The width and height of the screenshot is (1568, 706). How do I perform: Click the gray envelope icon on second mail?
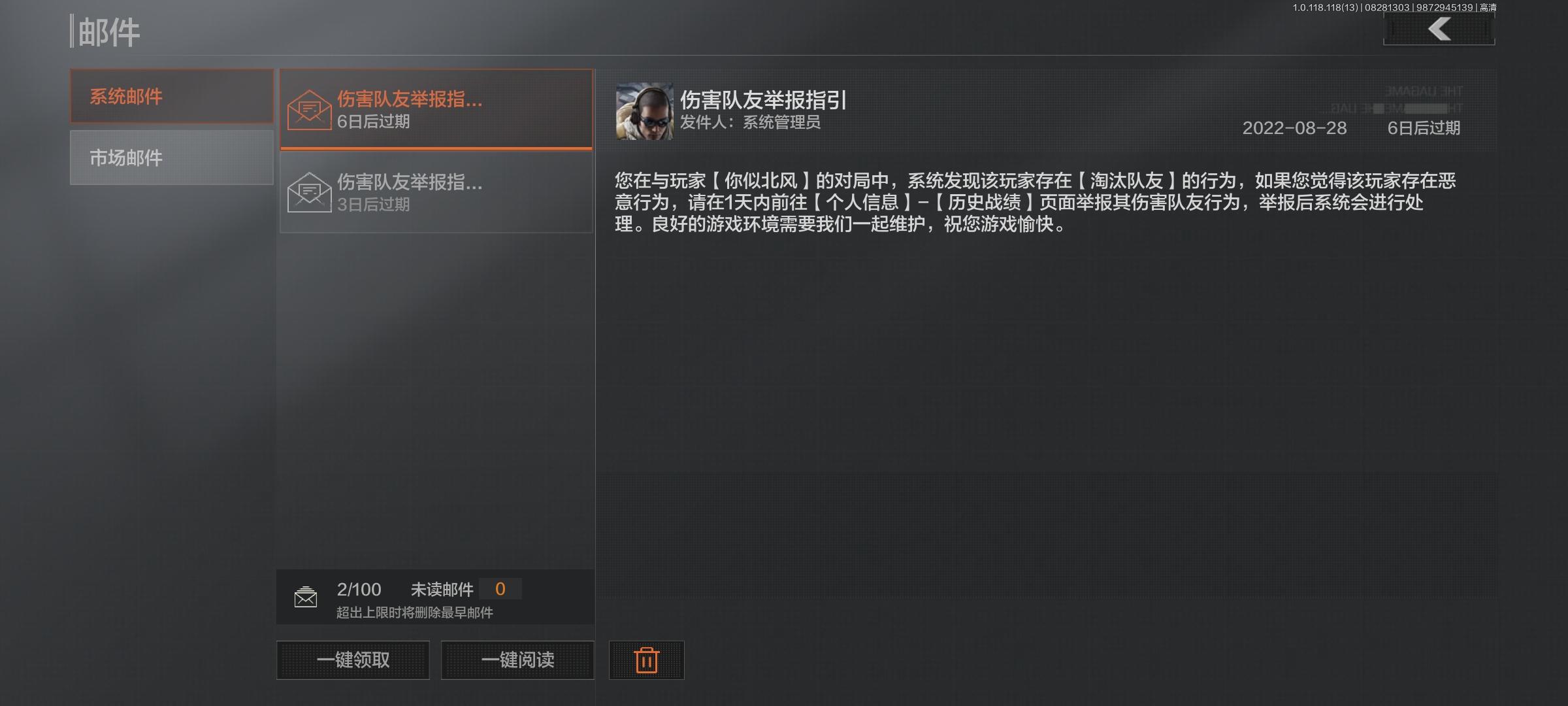(x=309, y=192)
